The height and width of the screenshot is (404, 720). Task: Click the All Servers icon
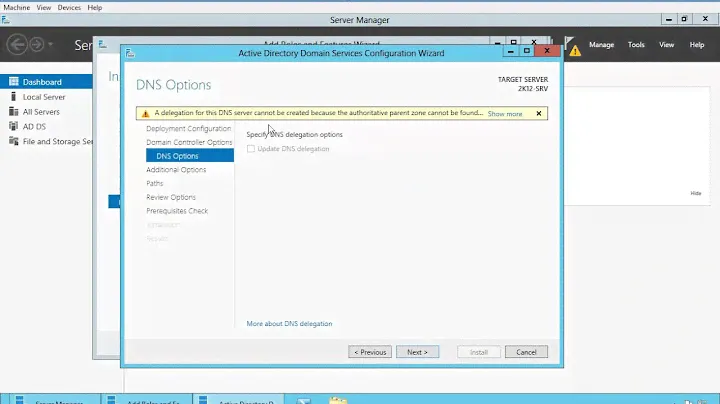pyautogui.click(x=13, y=112)
